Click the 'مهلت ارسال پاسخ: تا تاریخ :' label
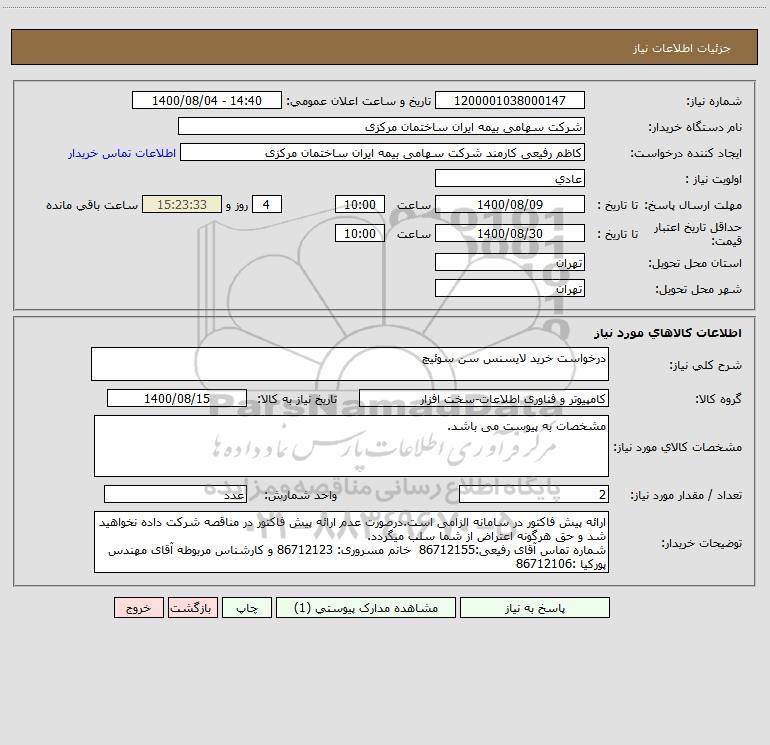Viewport: 770px width, 745px height. pos(670,205)
